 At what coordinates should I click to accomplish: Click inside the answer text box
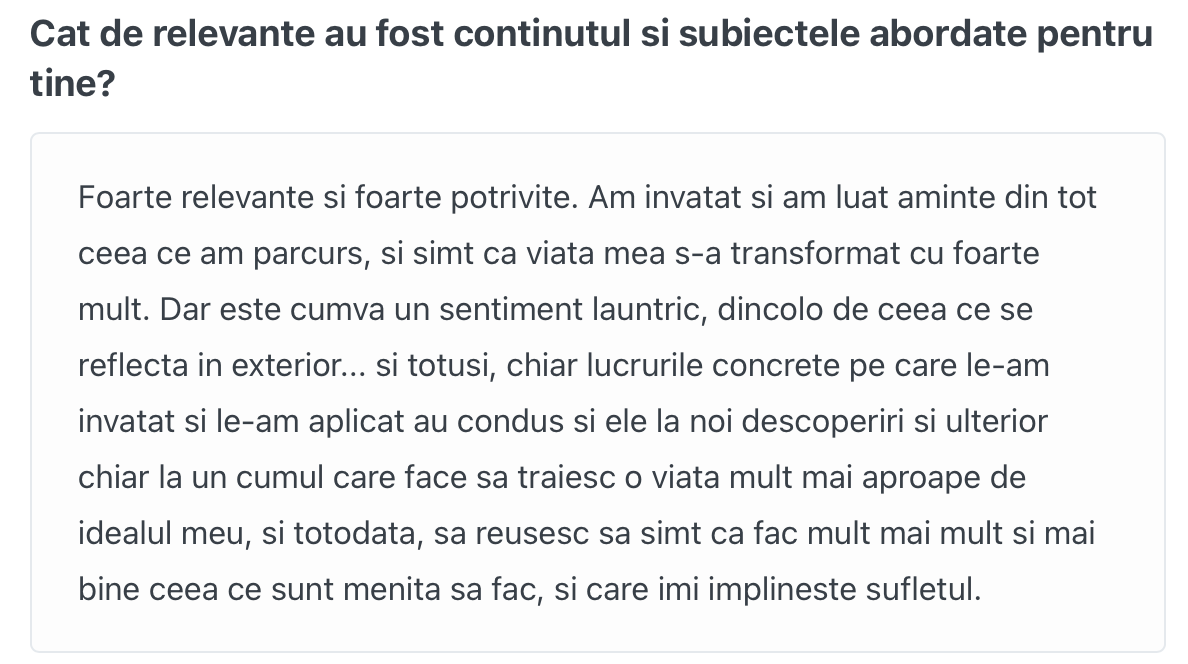597,393
